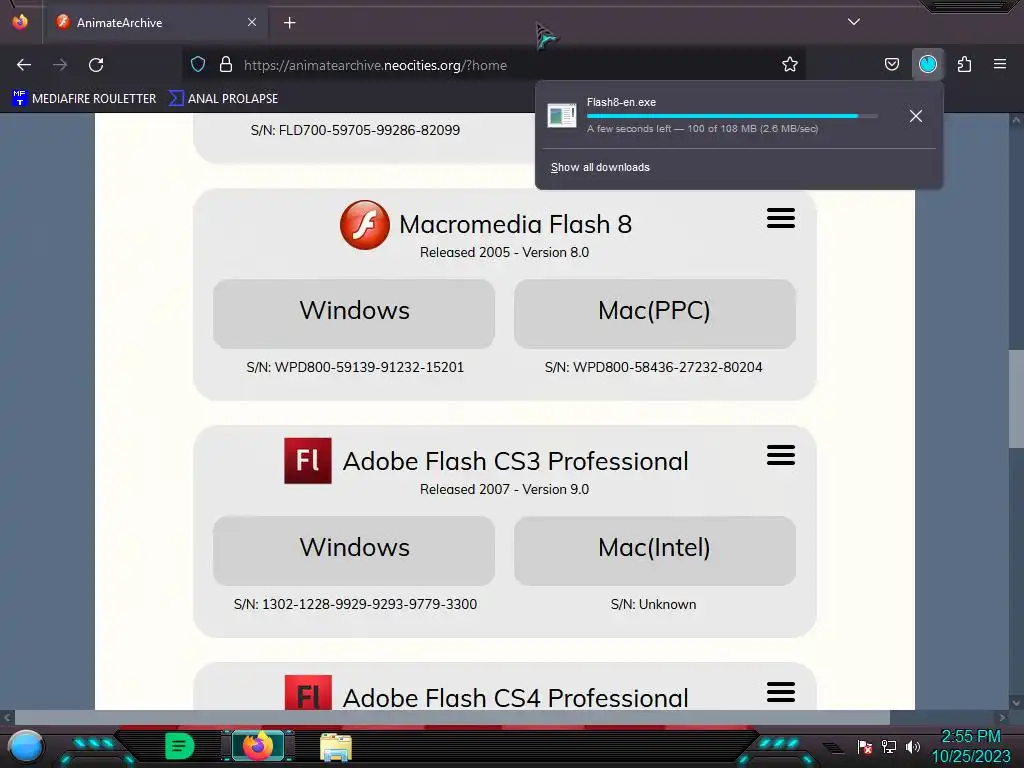Click the vertical scrollbar thumb
The width and height of the screenshot is (1024, 768).
1016,399
